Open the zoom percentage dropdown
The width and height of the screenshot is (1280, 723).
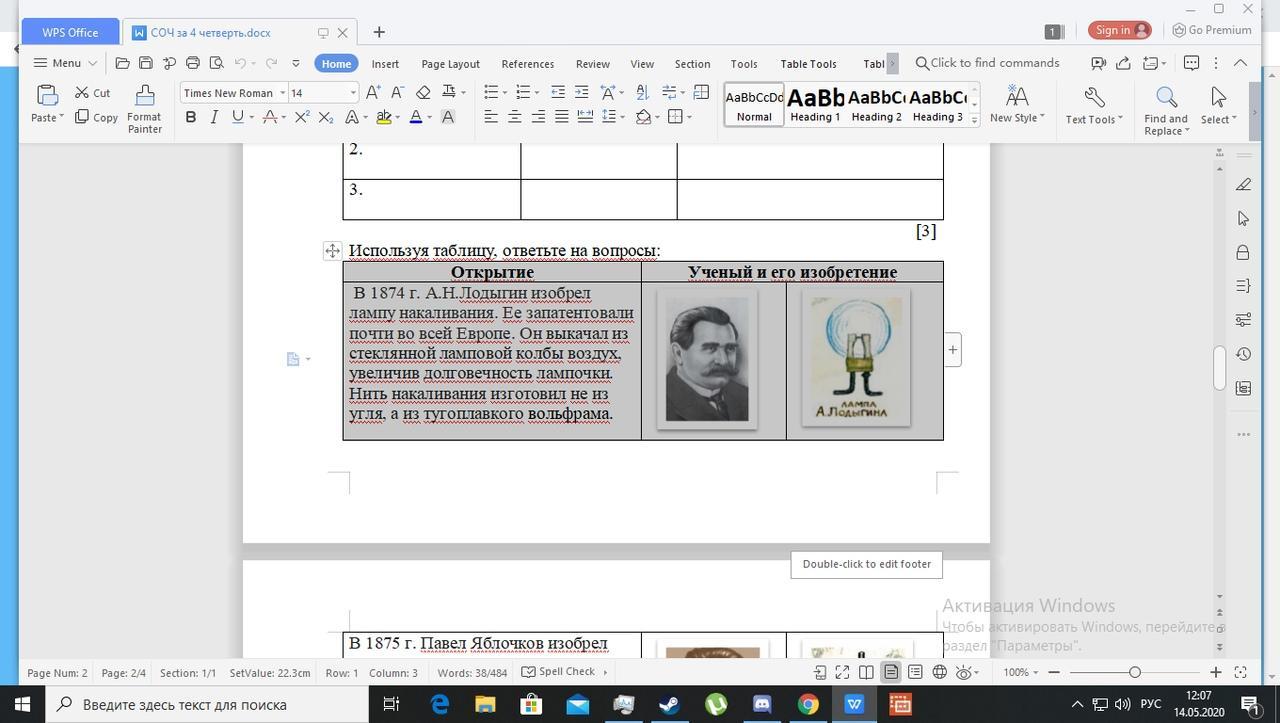tap(1022, 672)
